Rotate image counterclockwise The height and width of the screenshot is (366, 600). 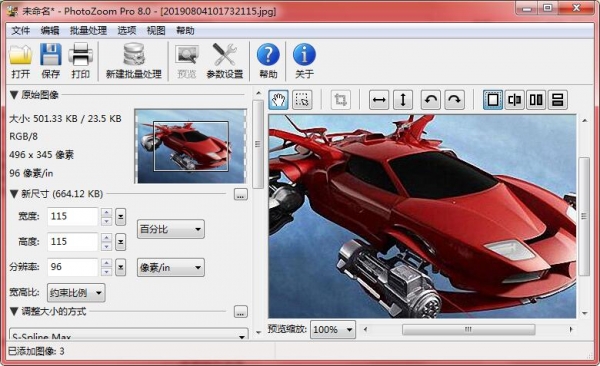coord(431,100)
